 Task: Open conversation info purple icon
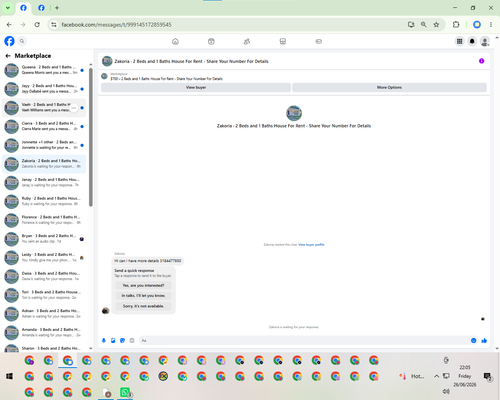[x=481, y=61]
